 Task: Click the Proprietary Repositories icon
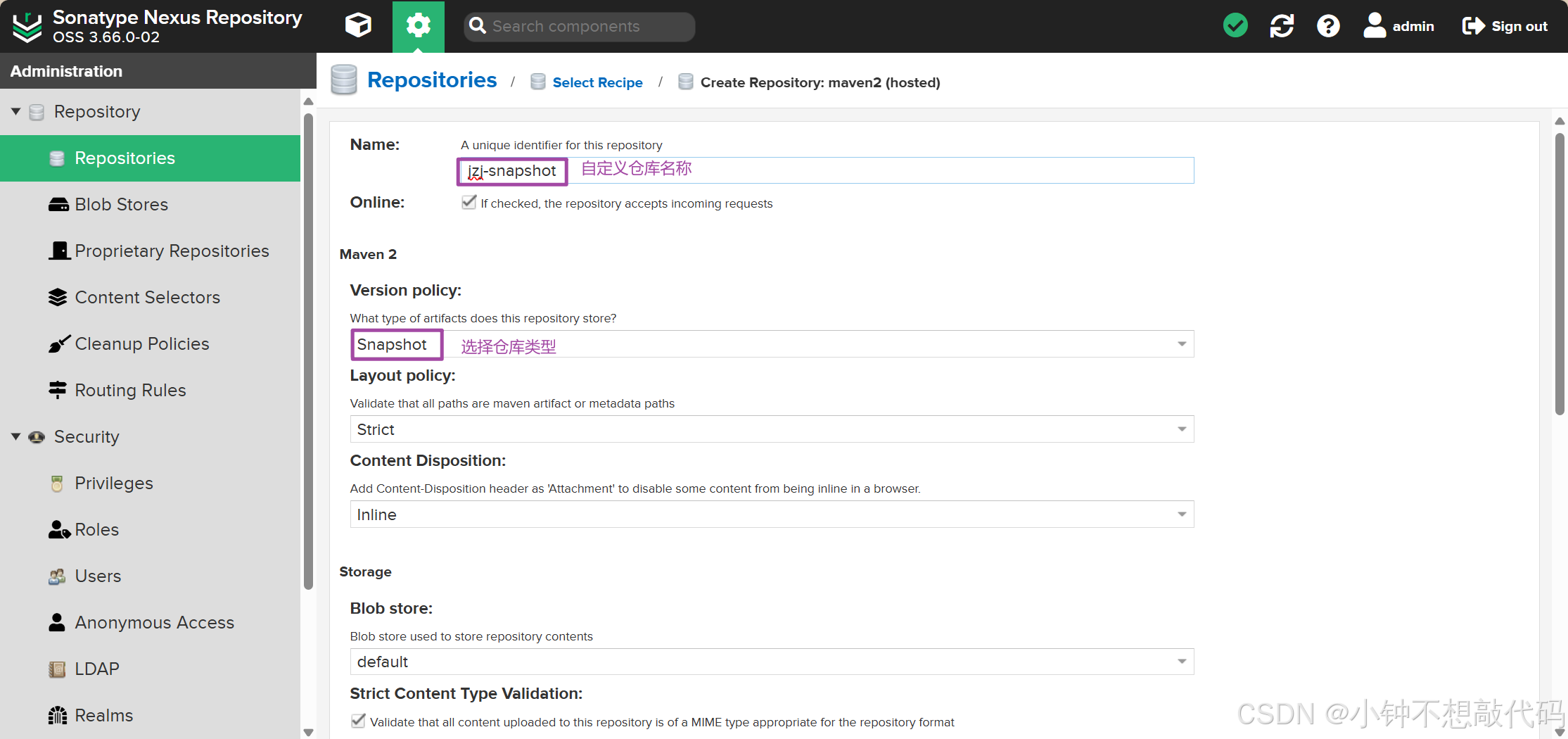click(x=59, y=251)
